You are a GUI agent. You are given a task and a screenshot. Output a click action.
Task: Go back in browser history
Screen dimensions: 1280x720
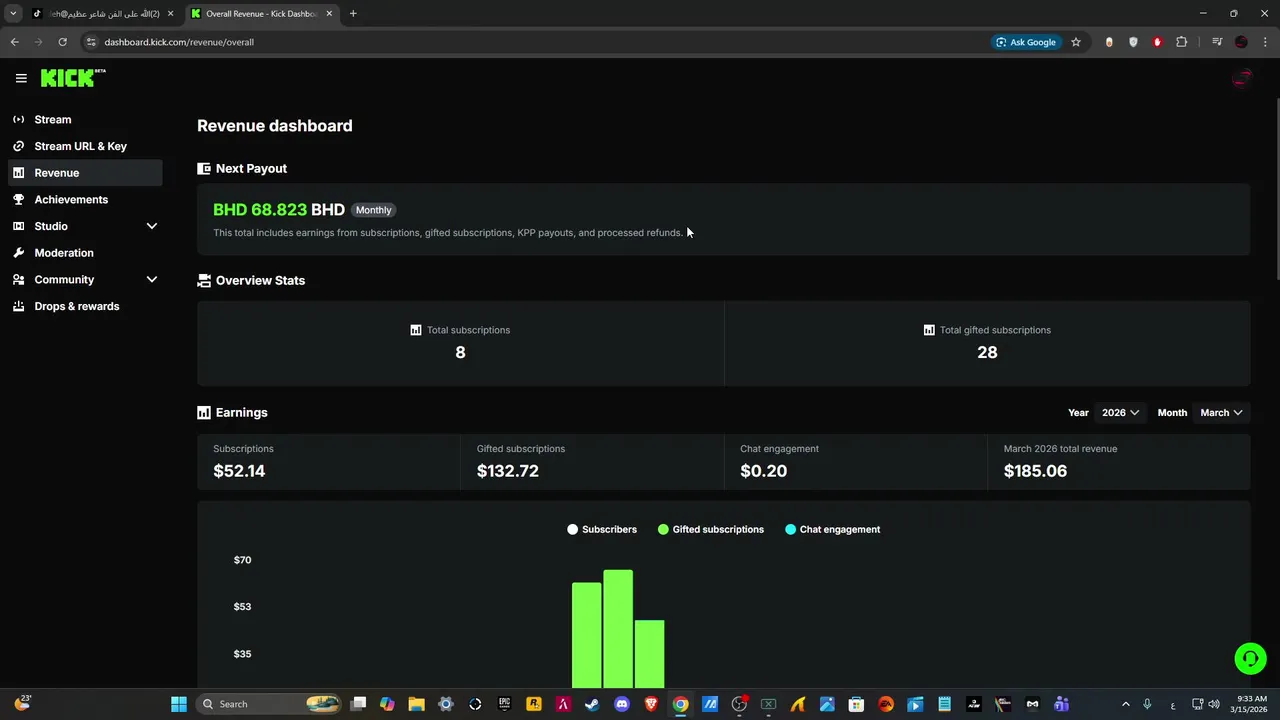coord(15,42)
